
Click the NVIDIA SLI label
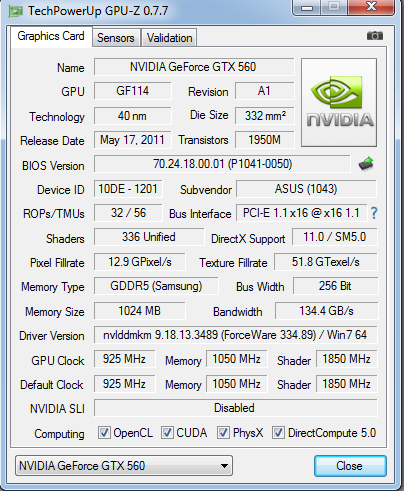[57, 409]
